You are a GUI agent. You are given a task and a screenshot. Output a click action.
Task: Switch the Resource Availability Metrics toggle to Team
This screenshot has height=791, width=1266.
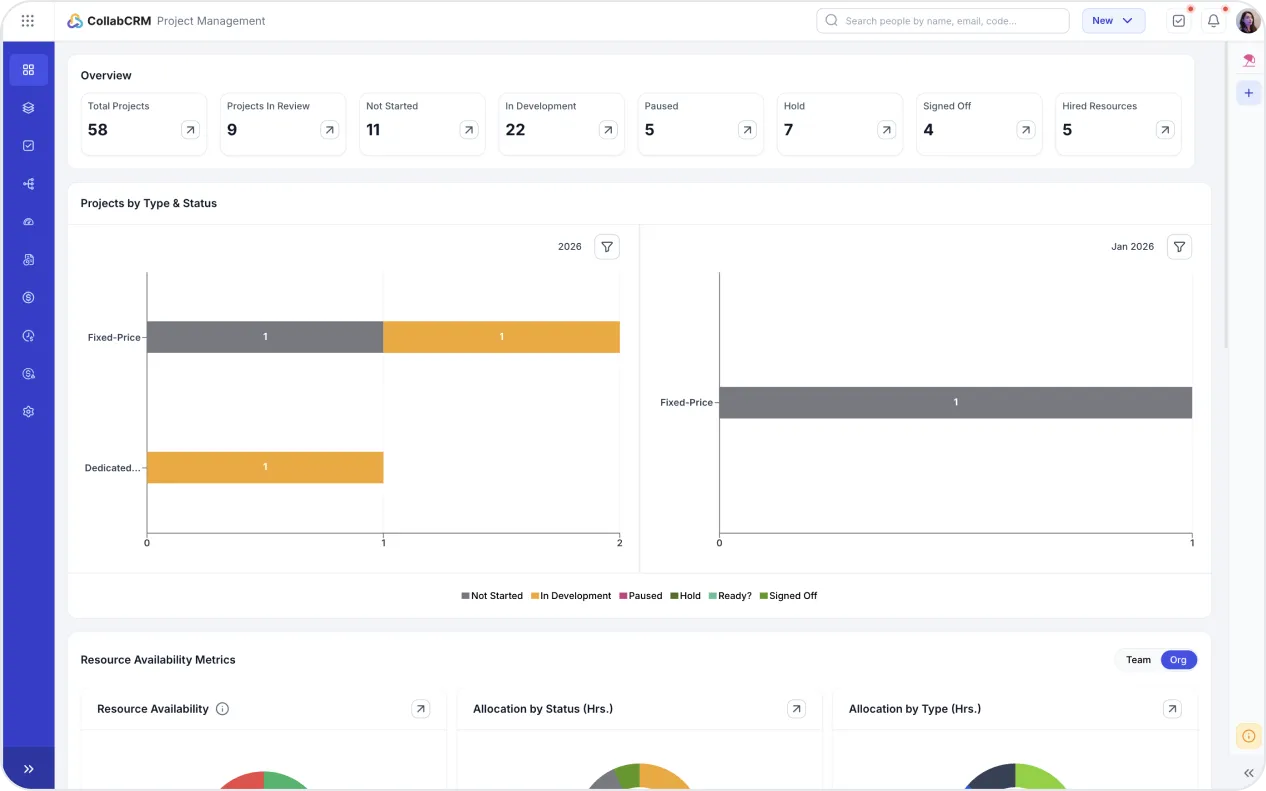pyautogui.click(x=1138, y=660)
